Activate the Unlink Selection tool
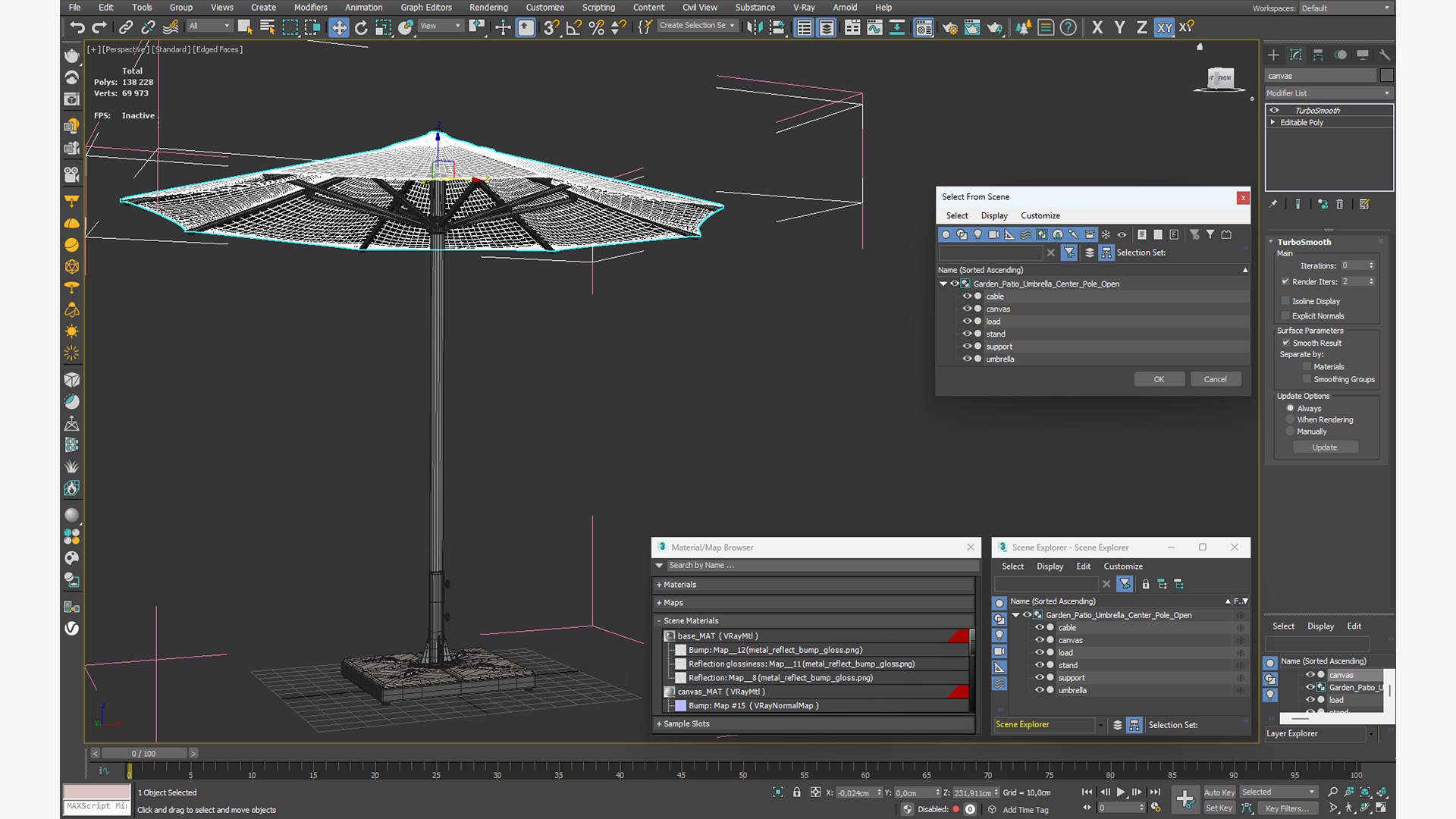The height and width of the screenshot is (819, 1456). (148, 27)
